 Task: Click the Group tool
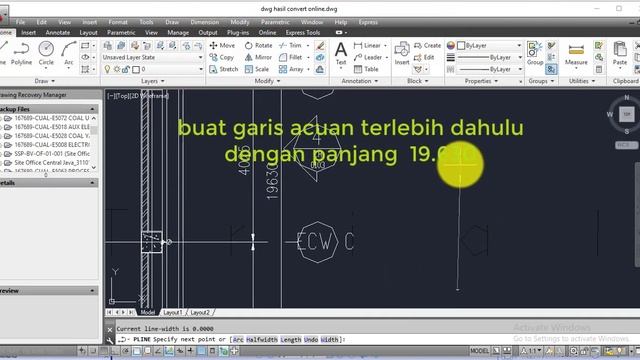point(535,53)
